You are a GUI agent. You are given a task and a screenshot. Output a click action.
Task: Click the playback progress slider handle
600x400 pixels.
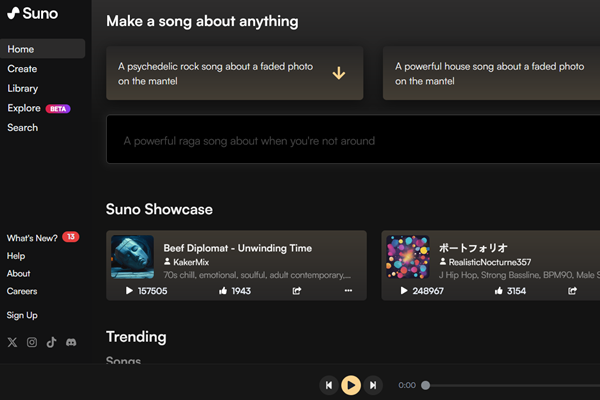point(426,385)
